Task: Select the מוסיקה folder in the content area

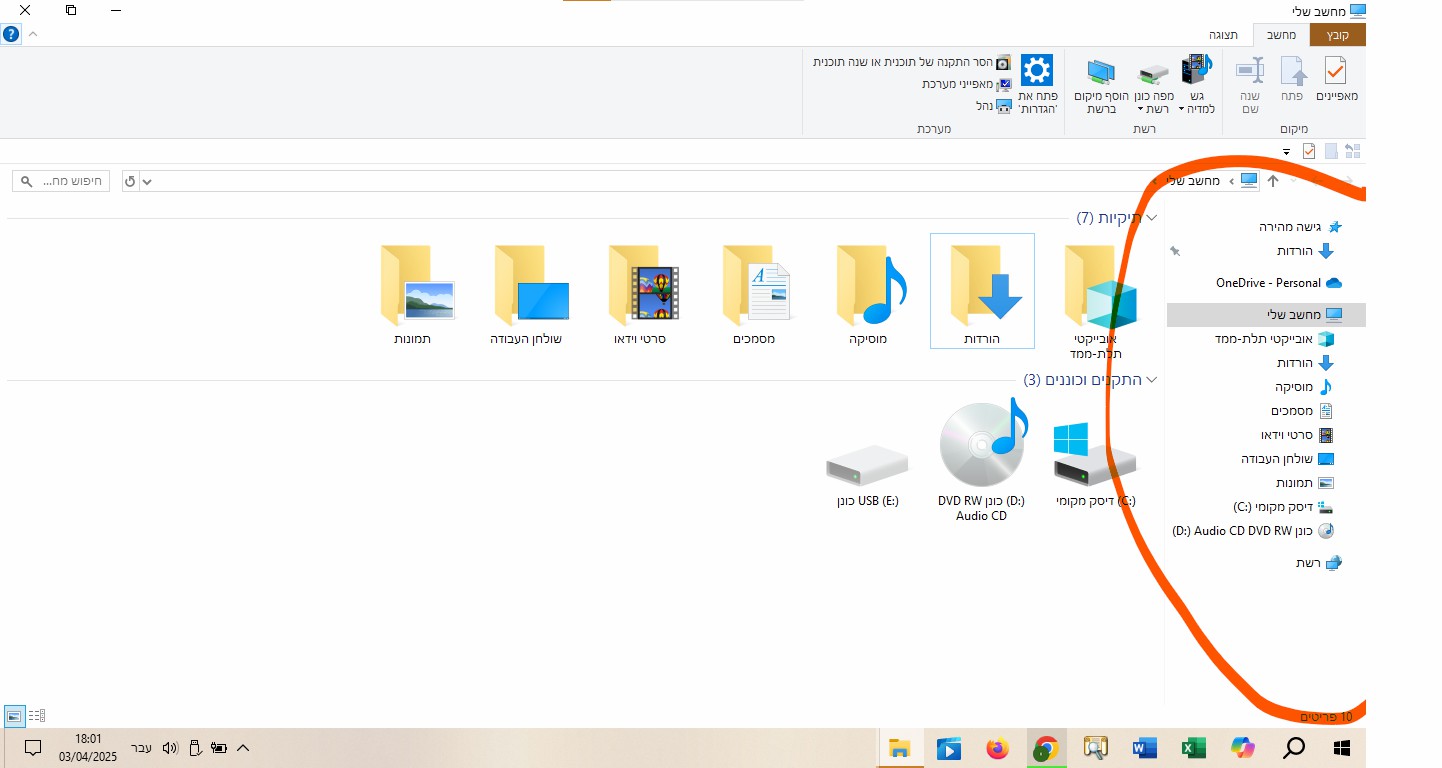Action: [x=869, y=294]
